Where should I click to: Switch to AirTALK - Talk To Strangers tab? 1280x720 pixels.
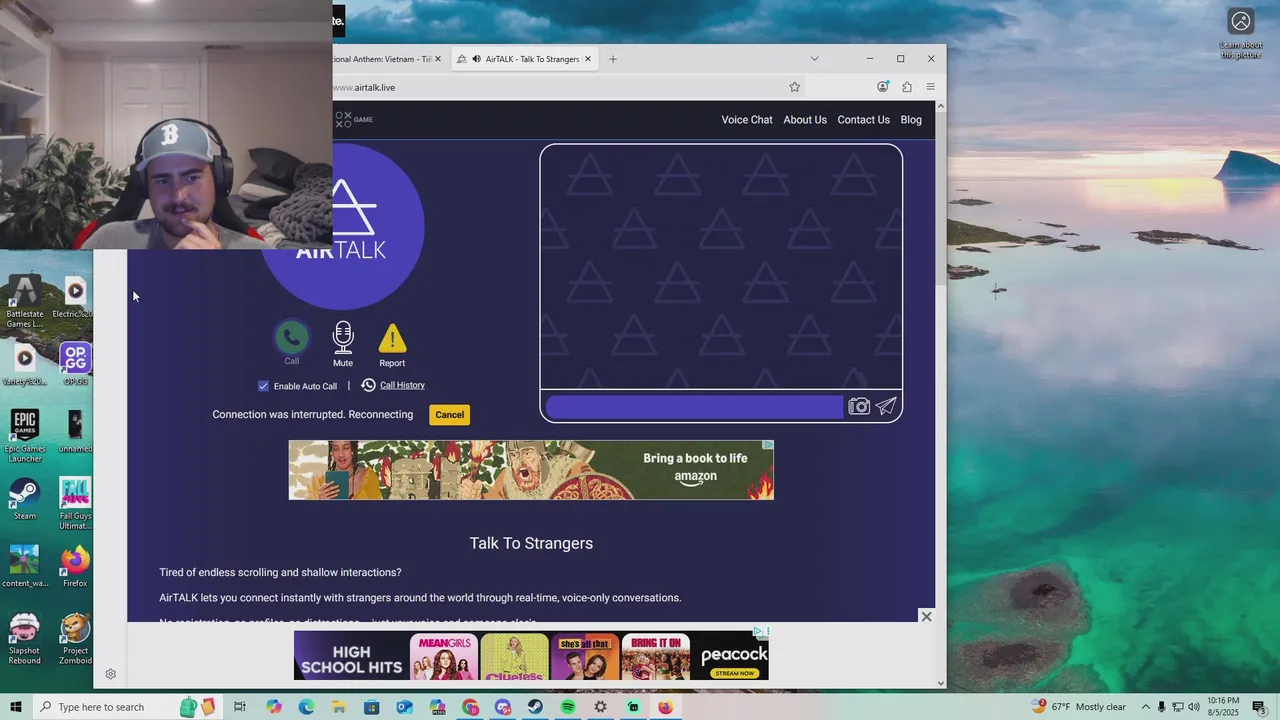point(523,59)
